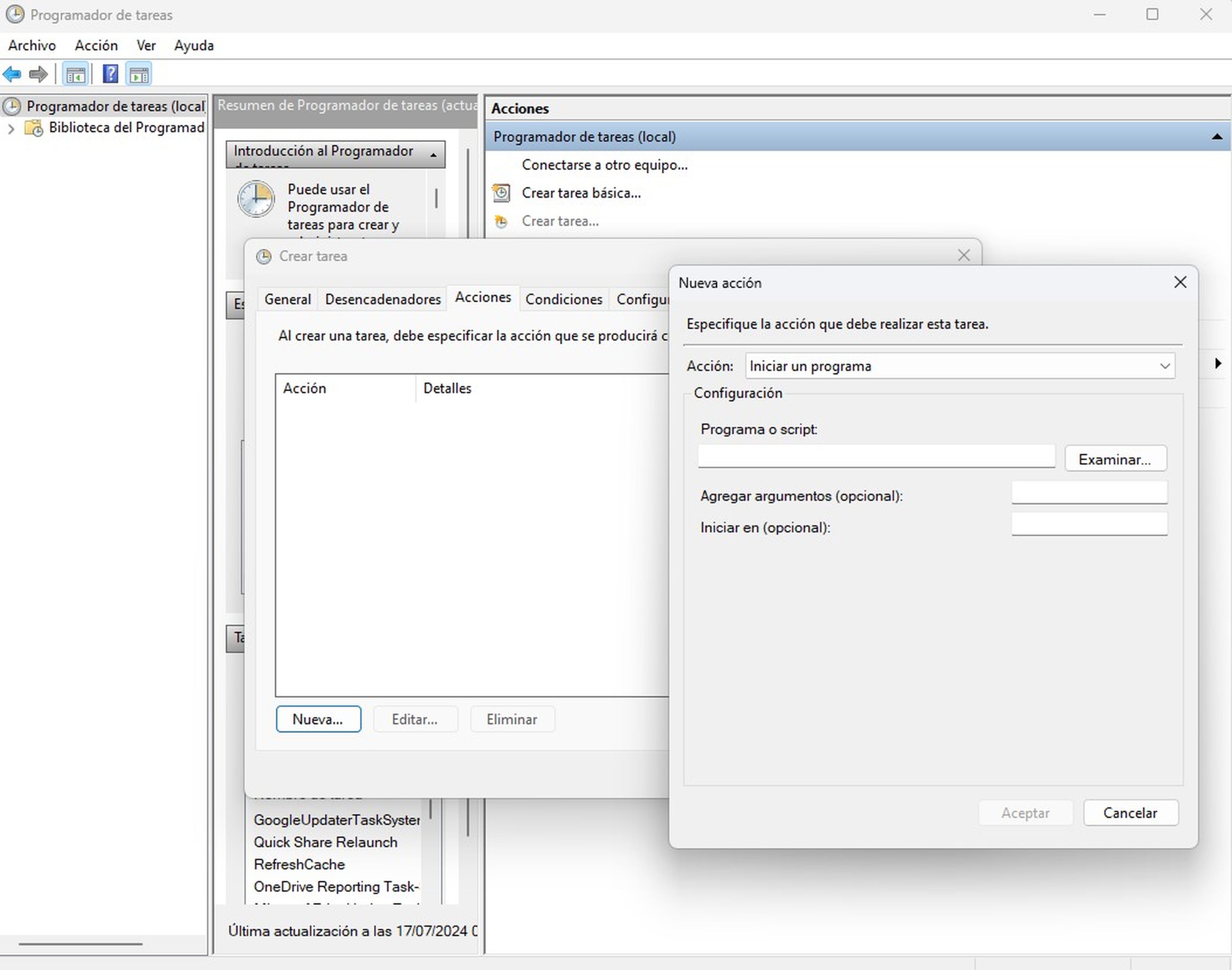
Task: Open the submenu arrow in the Acciones pane
Action: [1218, 364]
